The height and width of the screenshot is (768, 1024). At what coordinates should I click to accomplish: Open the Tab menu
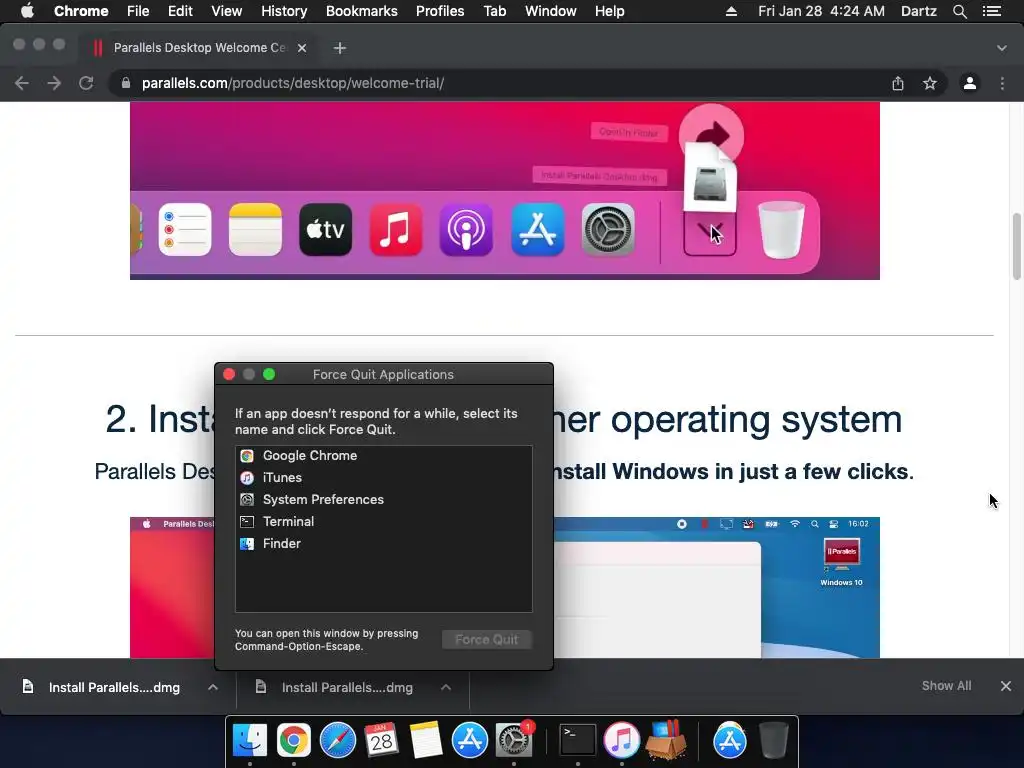pyautogui.click(x=494, y=11)
